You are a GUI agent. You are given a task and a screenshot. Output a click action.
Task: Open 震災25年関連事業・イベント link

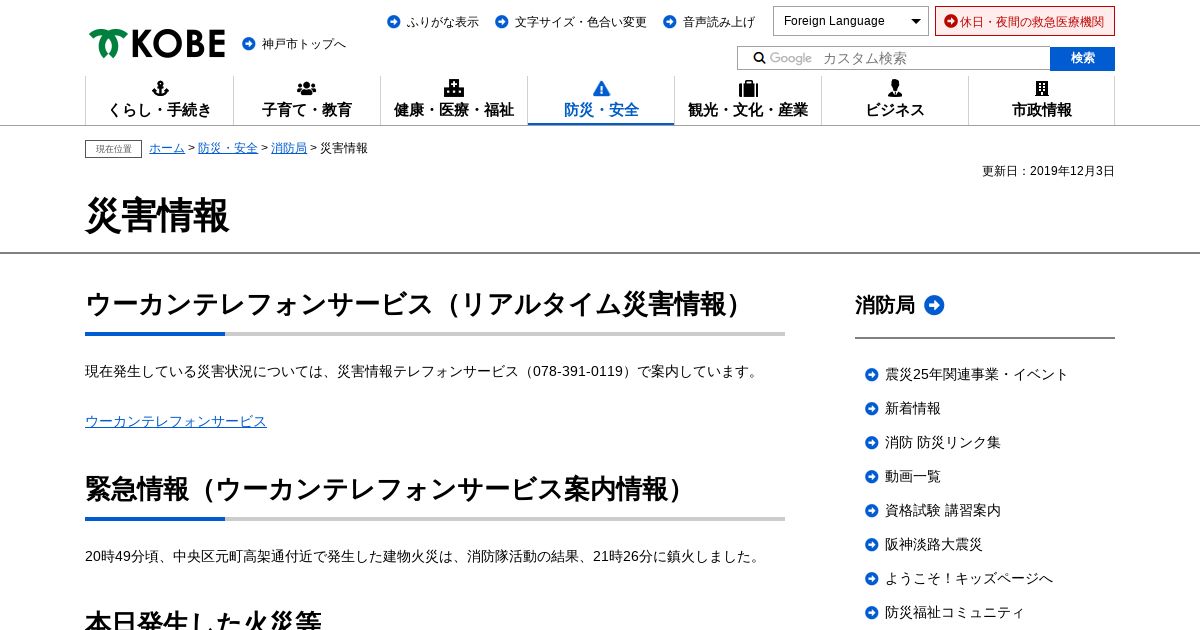976,375
